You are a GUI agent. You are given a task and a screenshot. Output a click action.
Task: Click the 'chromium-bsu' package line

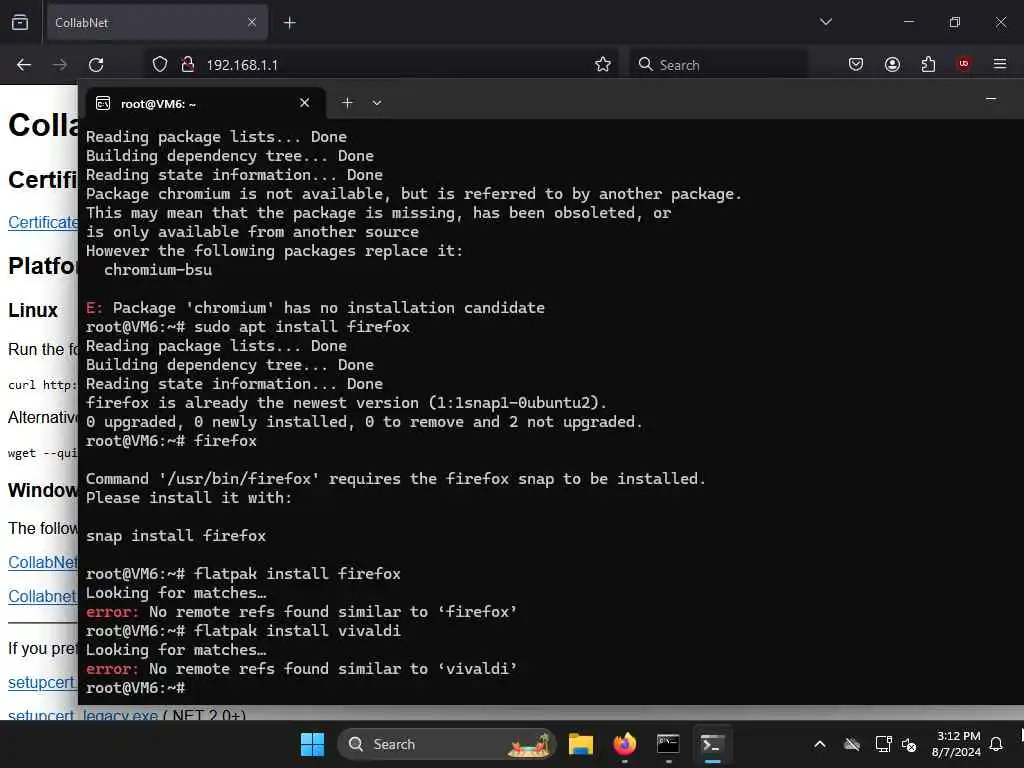(158, 270)
